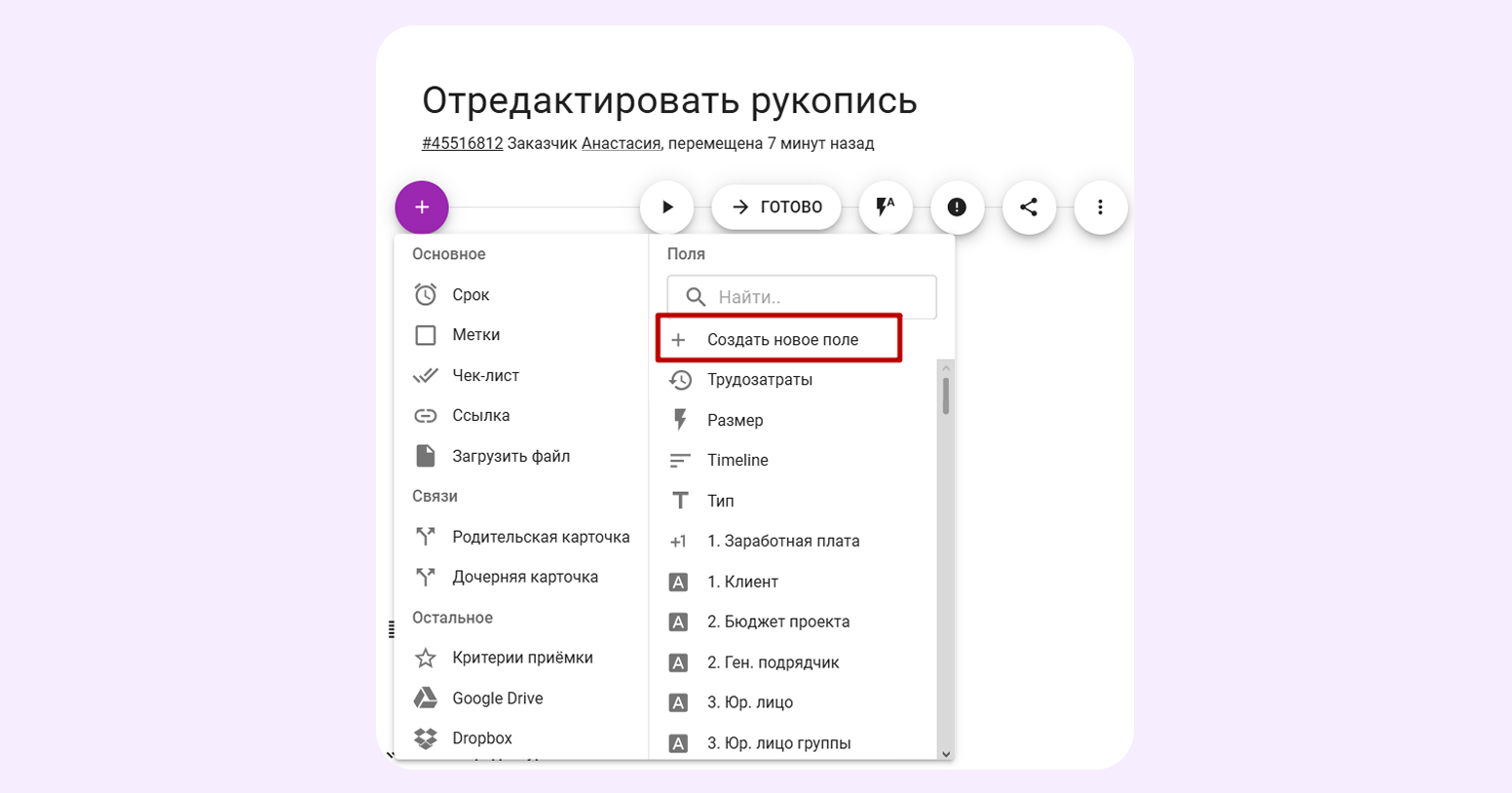Choose 1. Клиент field

793,582
